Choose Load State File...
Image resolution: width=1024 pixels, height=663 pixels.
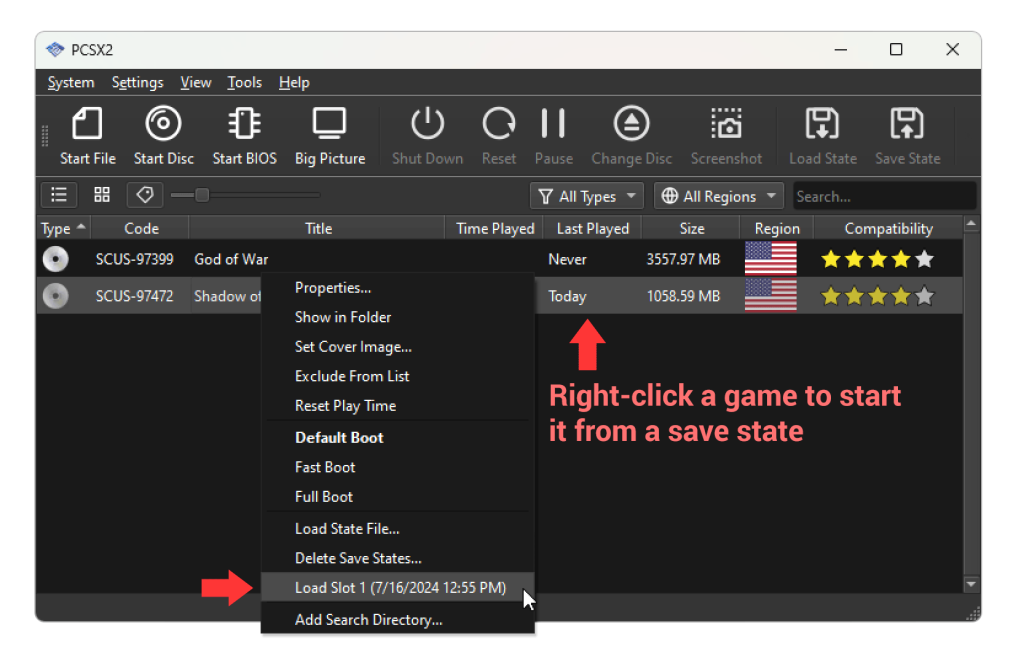(x=398, y=529)
